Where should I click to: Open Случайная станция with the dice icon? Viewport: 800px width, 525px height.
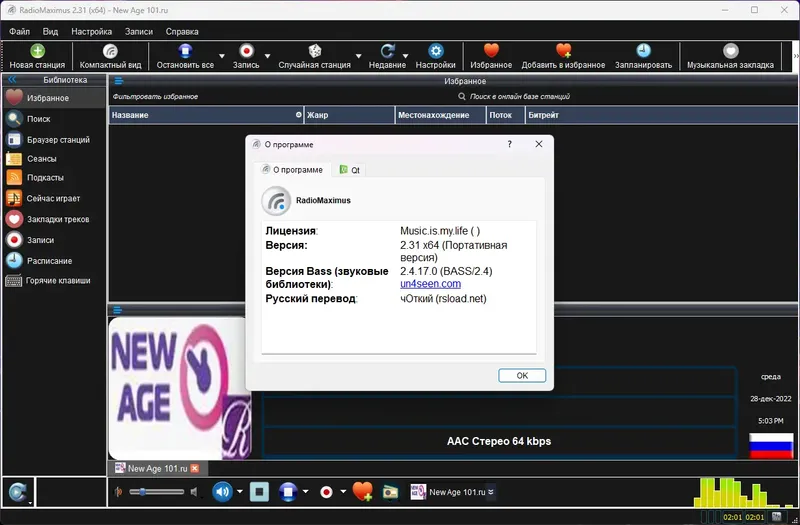[314, 56]
